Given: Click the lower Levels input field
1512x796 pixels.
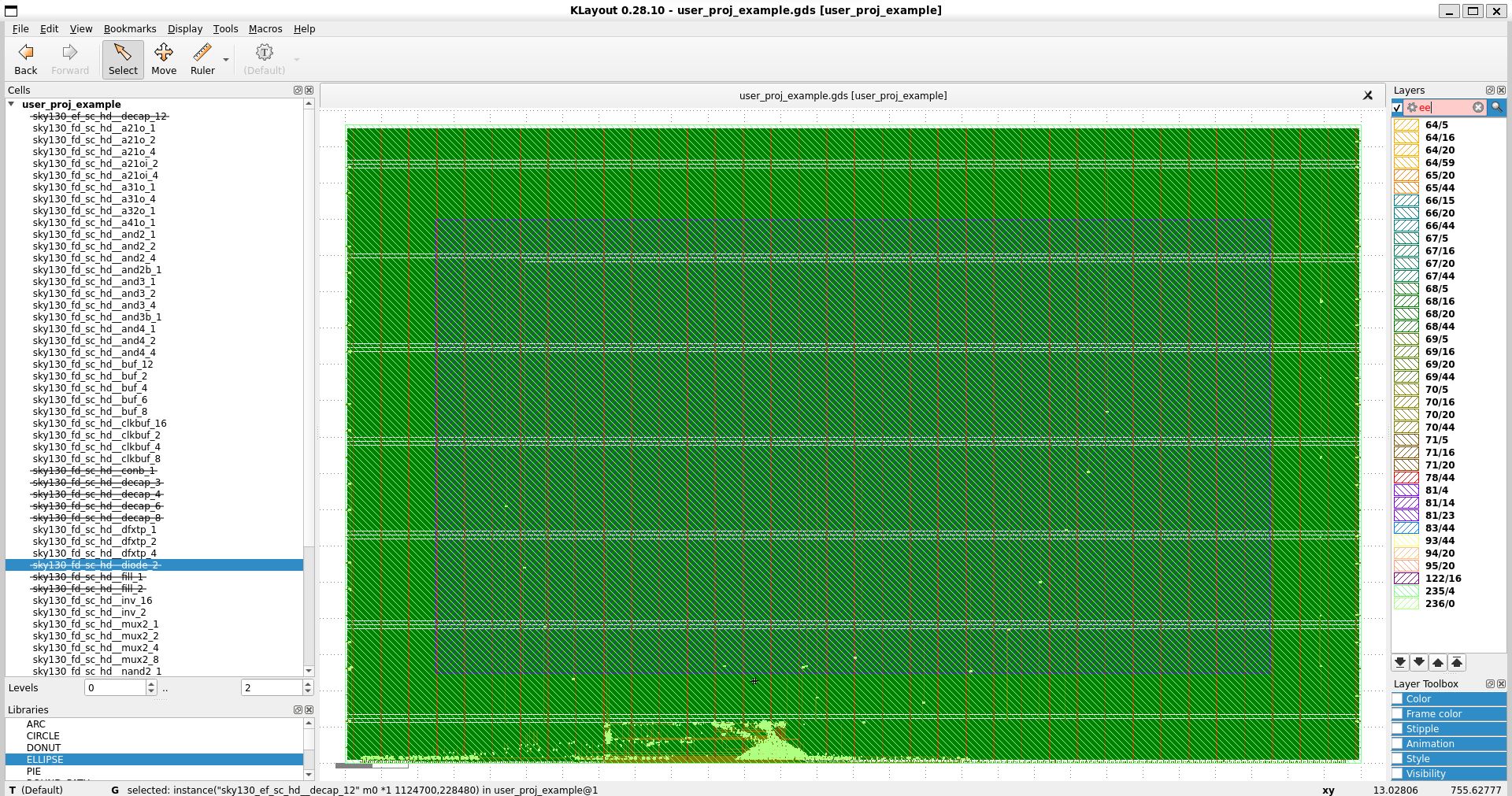Looking at the screenshot, I should tap(115, 688).
